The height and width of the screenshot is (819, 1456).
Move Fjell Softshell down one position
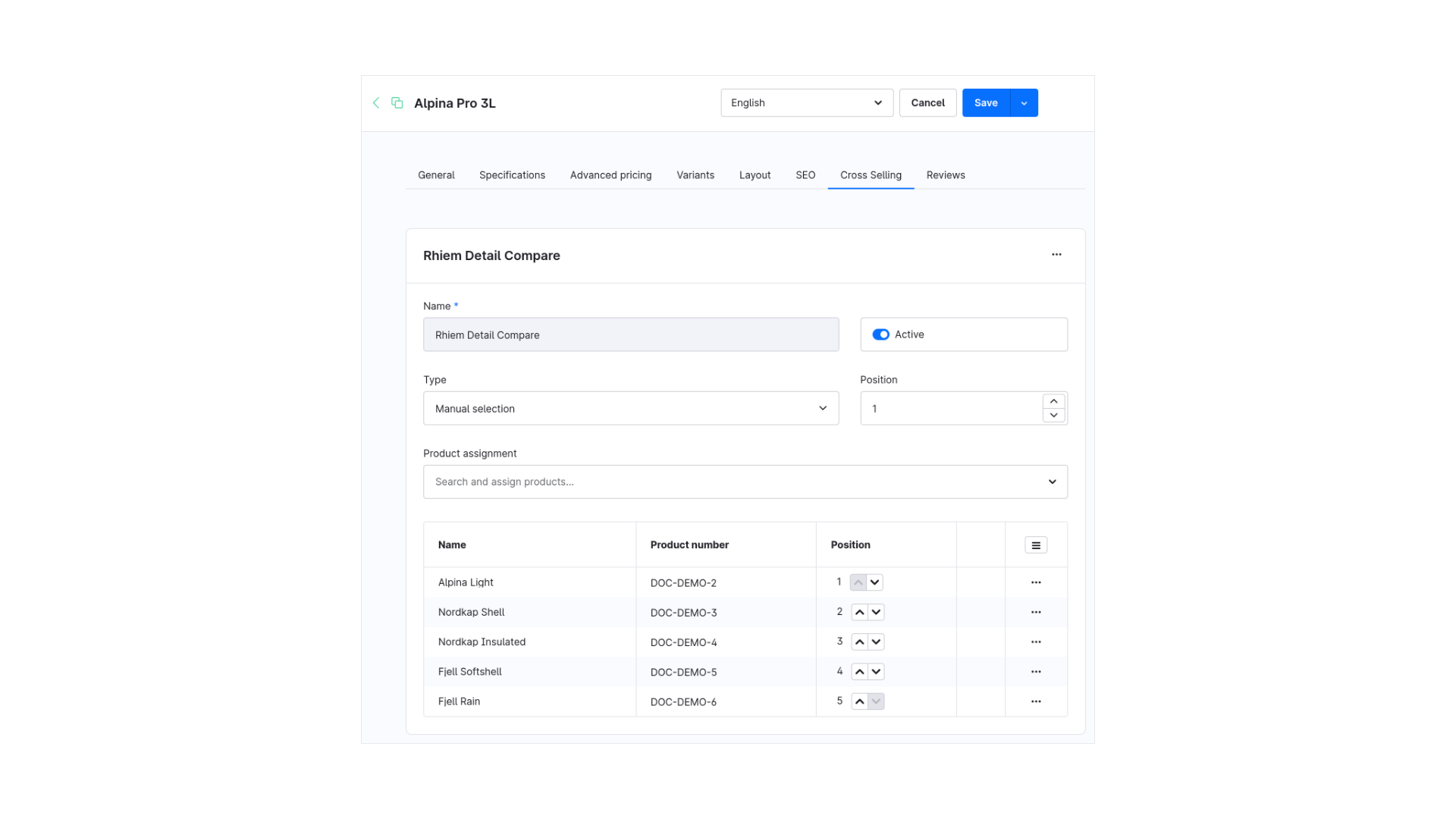(876, 672)
